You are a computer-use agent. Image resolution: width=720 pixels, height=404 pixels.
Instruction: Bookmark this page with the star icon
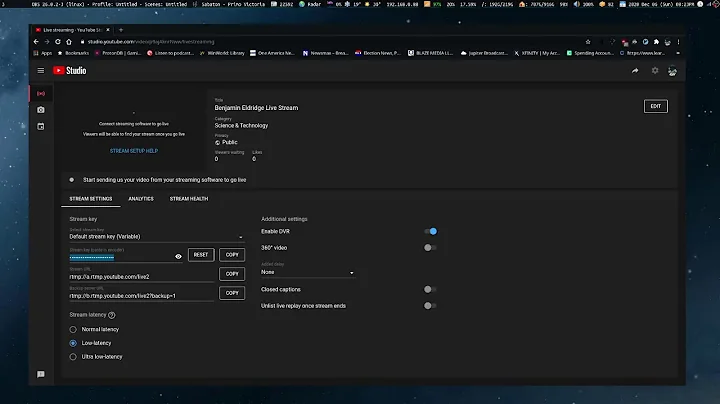pyautogui.click(x=588, y=42)
